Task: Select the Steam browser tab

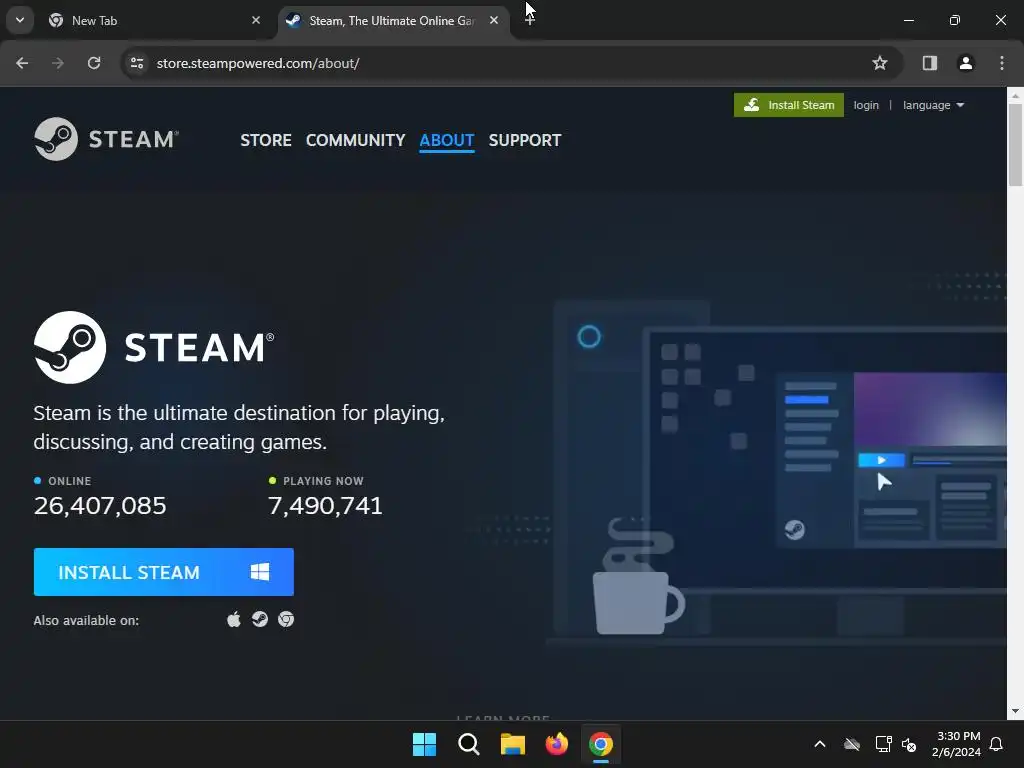Action: pos(393,21)
